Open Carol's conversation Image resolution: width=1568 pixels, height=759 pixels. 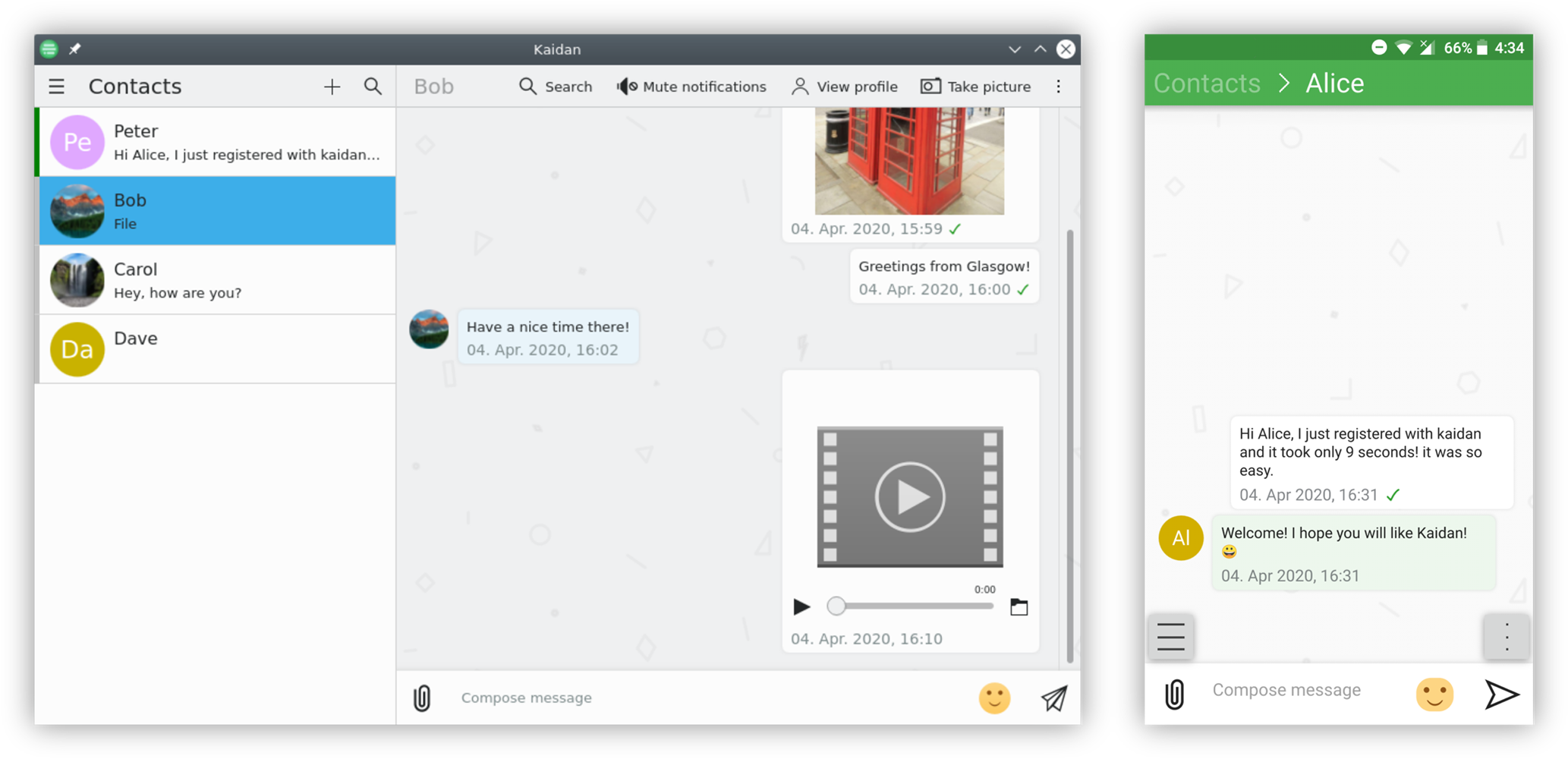pos(216,280)
